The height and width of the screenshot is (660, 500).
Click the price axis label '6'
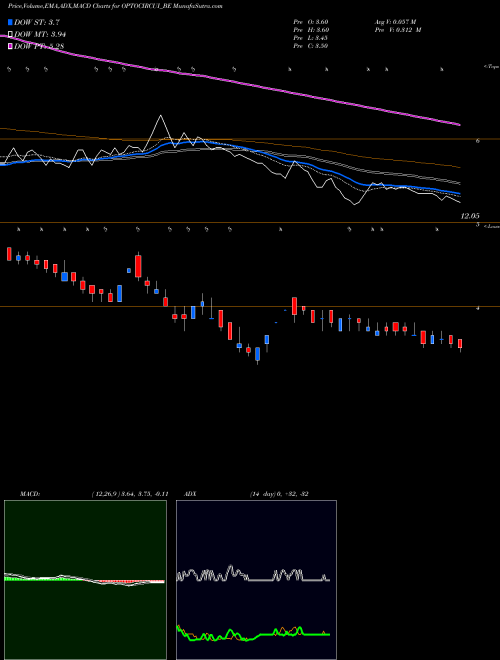[478, 141]
